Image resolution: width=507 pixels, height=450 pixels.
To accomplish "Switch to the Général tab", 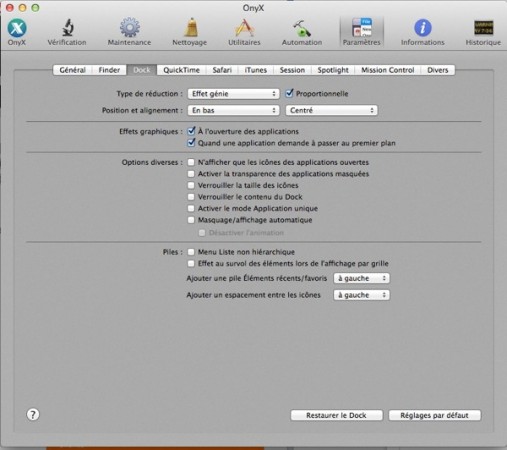I will pos(72,70).
